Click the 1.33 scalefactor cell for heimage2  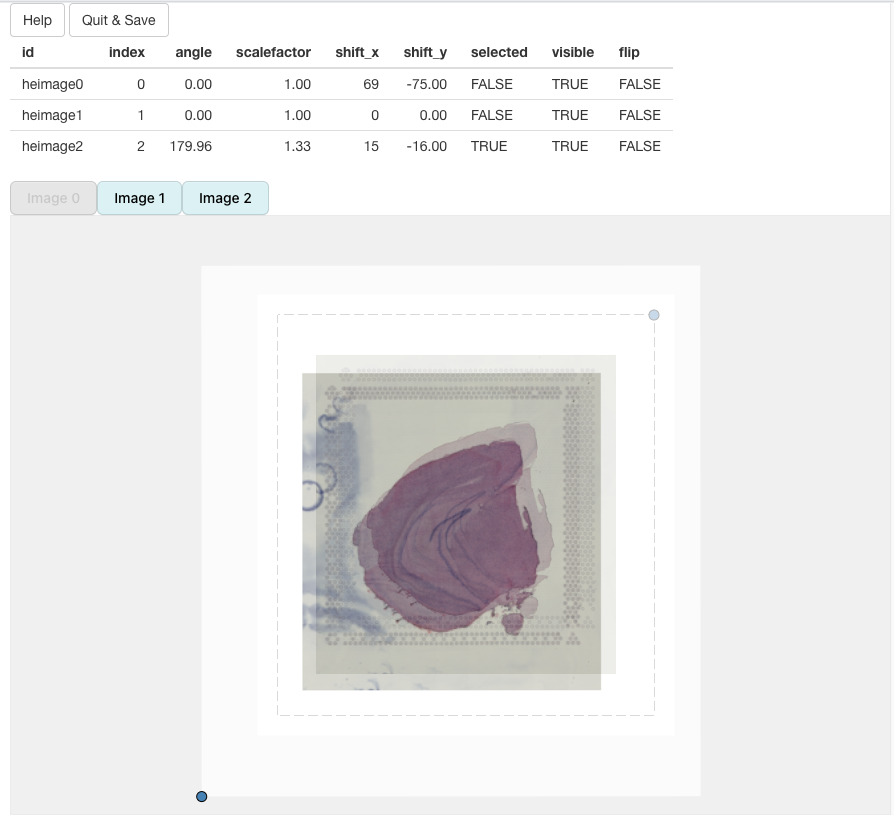[x=297, y=146]
